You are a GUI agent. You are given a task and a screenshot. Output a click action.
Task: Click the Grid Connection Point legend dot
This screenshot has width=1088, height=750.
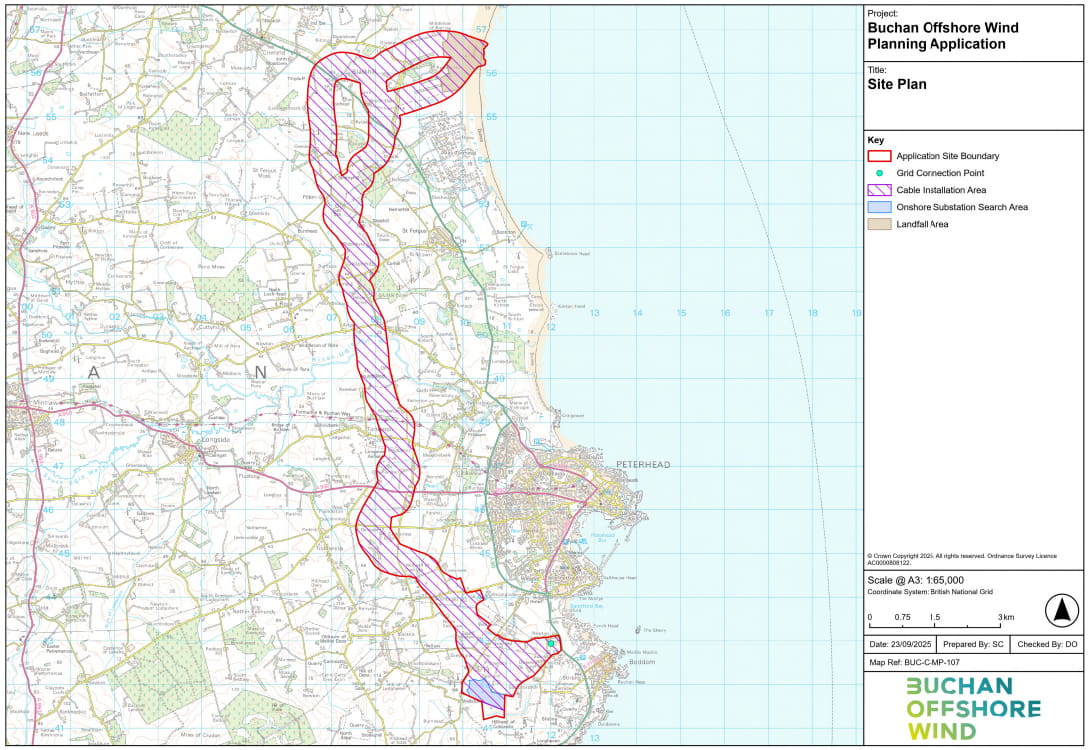[x=879, y=173]
